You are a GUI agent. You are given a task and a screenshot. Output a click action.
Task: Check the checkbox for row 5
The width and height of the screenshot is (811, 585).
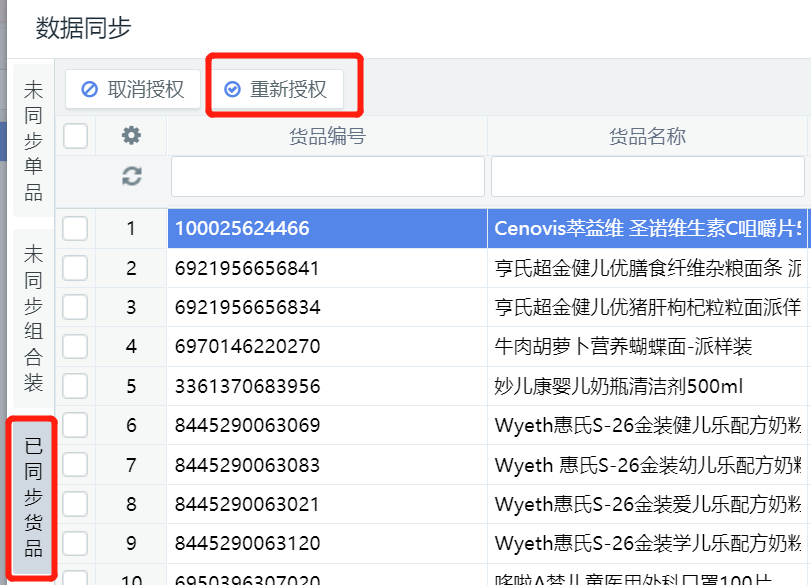pos(76,386)
